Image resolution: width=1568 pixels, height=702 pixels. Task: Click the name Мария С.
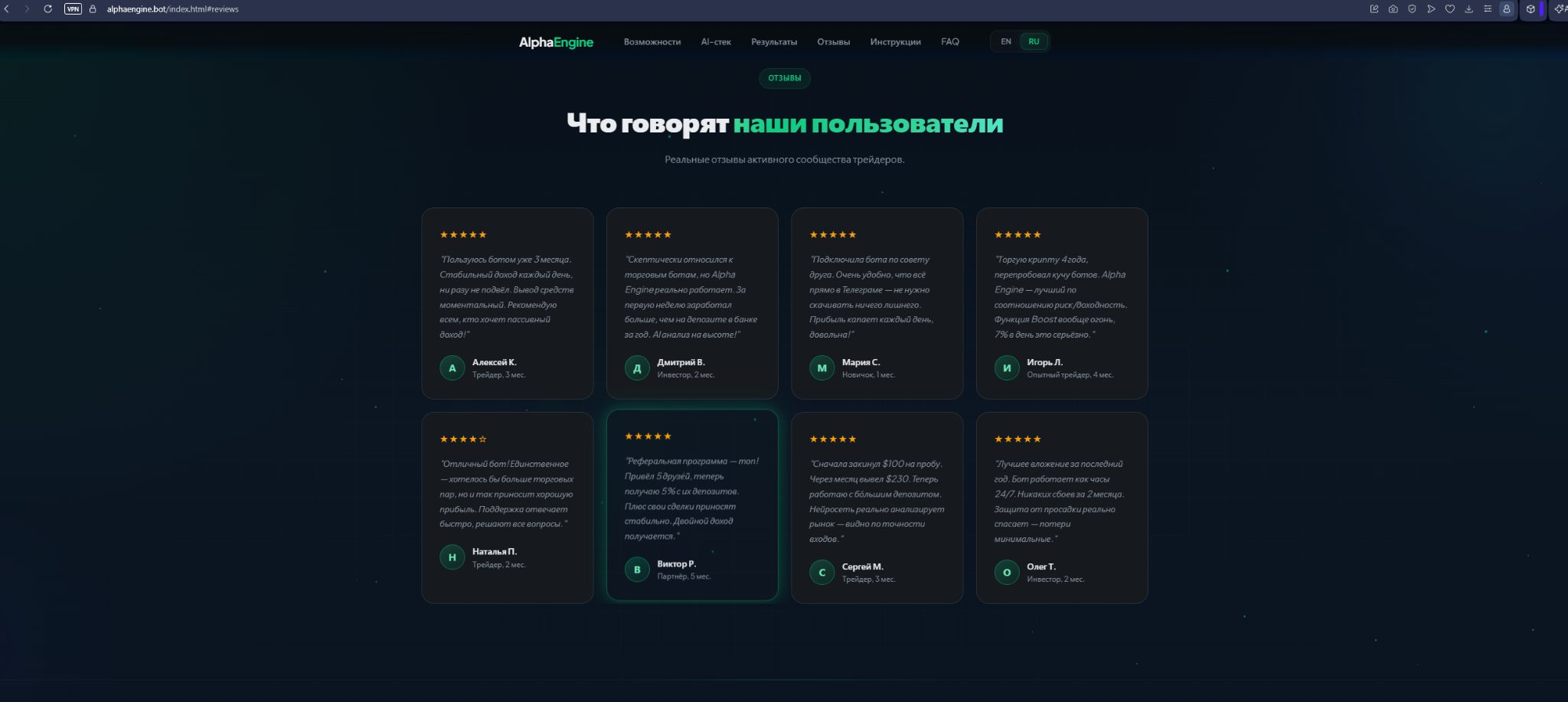[861, 362]
